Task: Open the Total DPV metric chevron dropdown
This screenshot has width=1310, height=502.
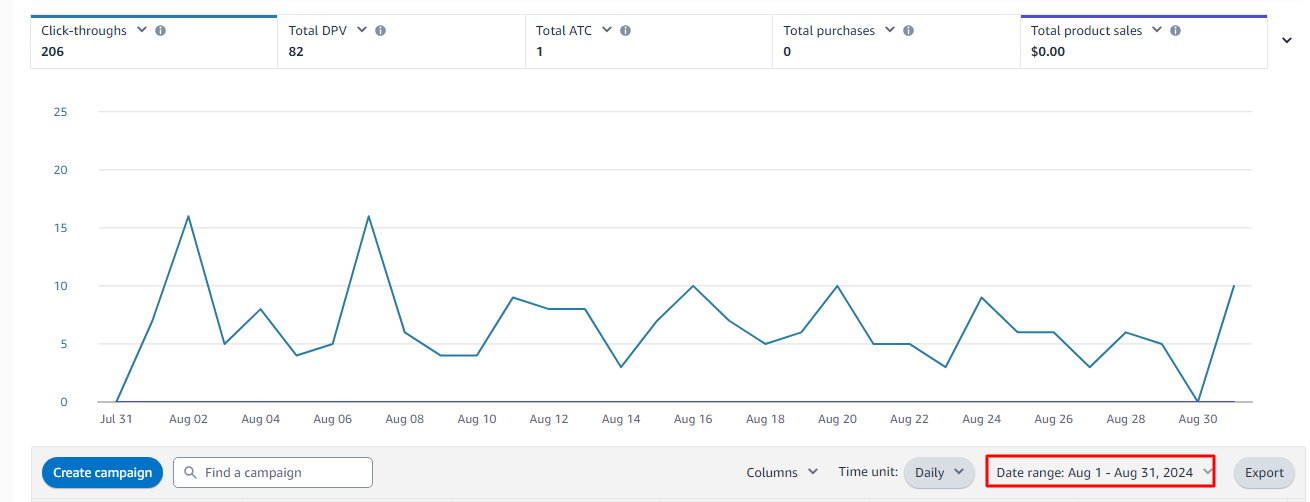Action: 361,30
